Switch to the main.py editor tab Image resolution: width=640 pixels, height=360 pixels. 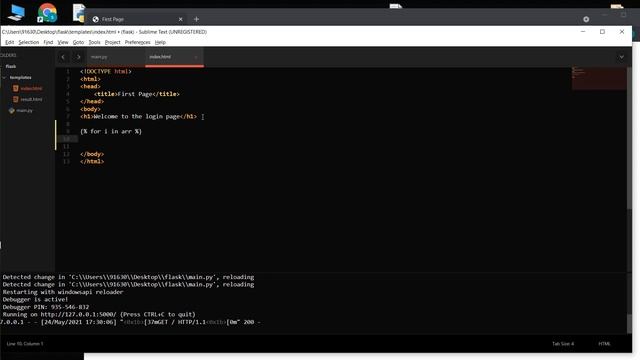(116, 57)
